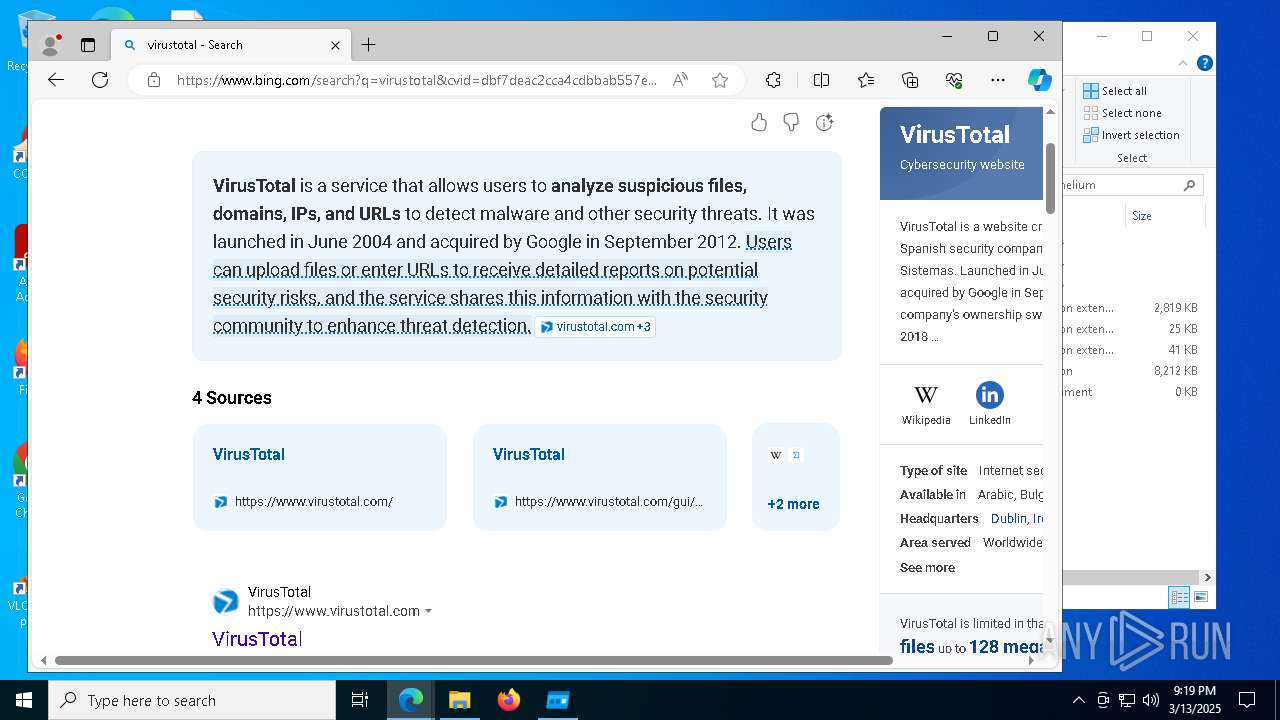1280x720 pixels.
Task: Sort by Size column in File Explorer
Action: (1165, 216)
